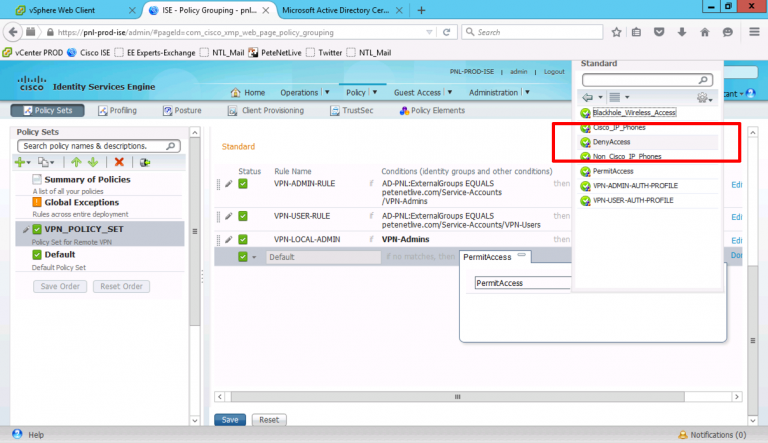Click the switch-view icon in the Policy Sets toolbar
Image resolution: width=768 pixels, height=443 pixels.
[144, 162]
